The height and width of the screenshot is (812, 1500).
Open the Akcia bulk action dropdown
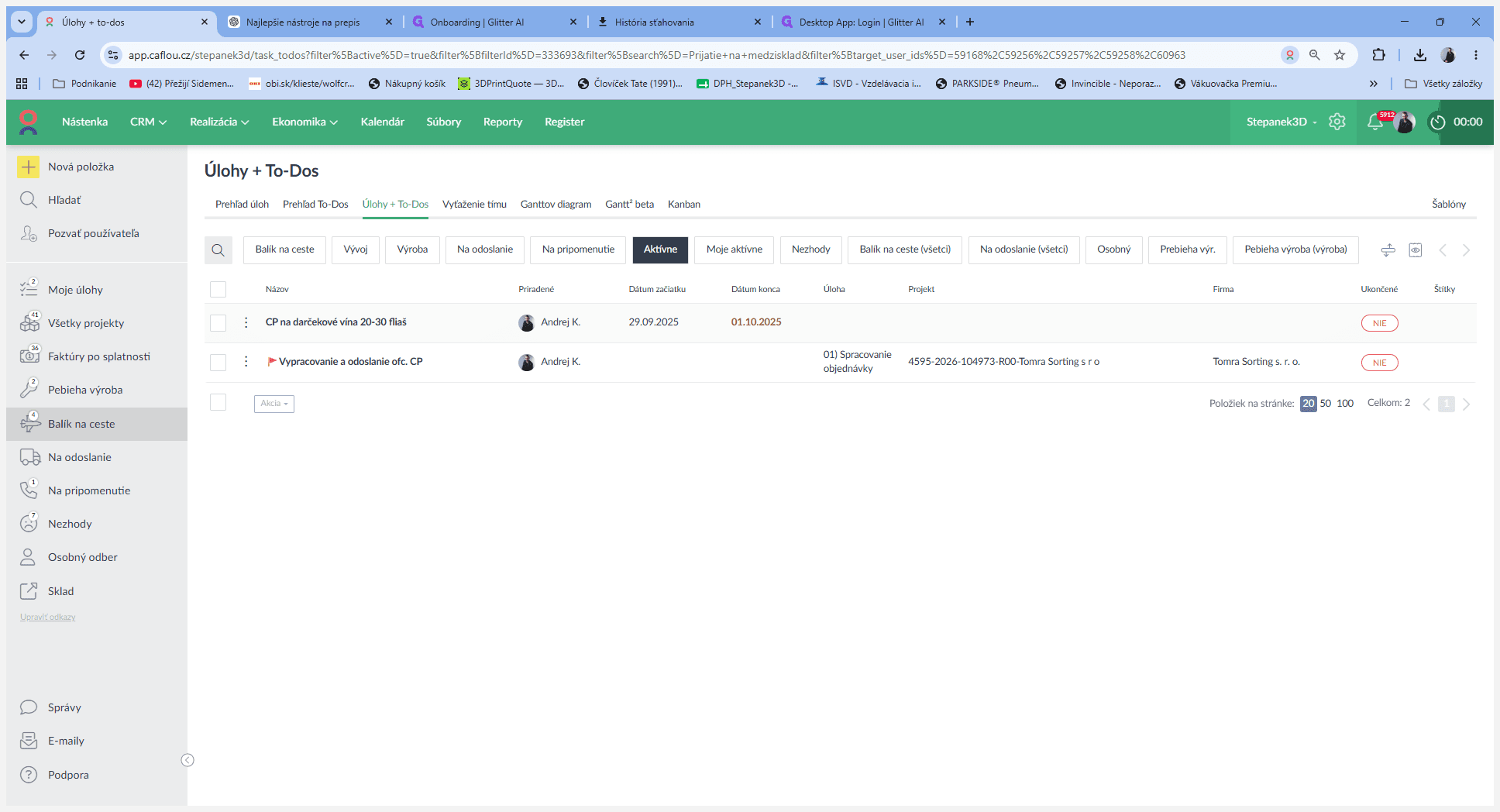274,404
